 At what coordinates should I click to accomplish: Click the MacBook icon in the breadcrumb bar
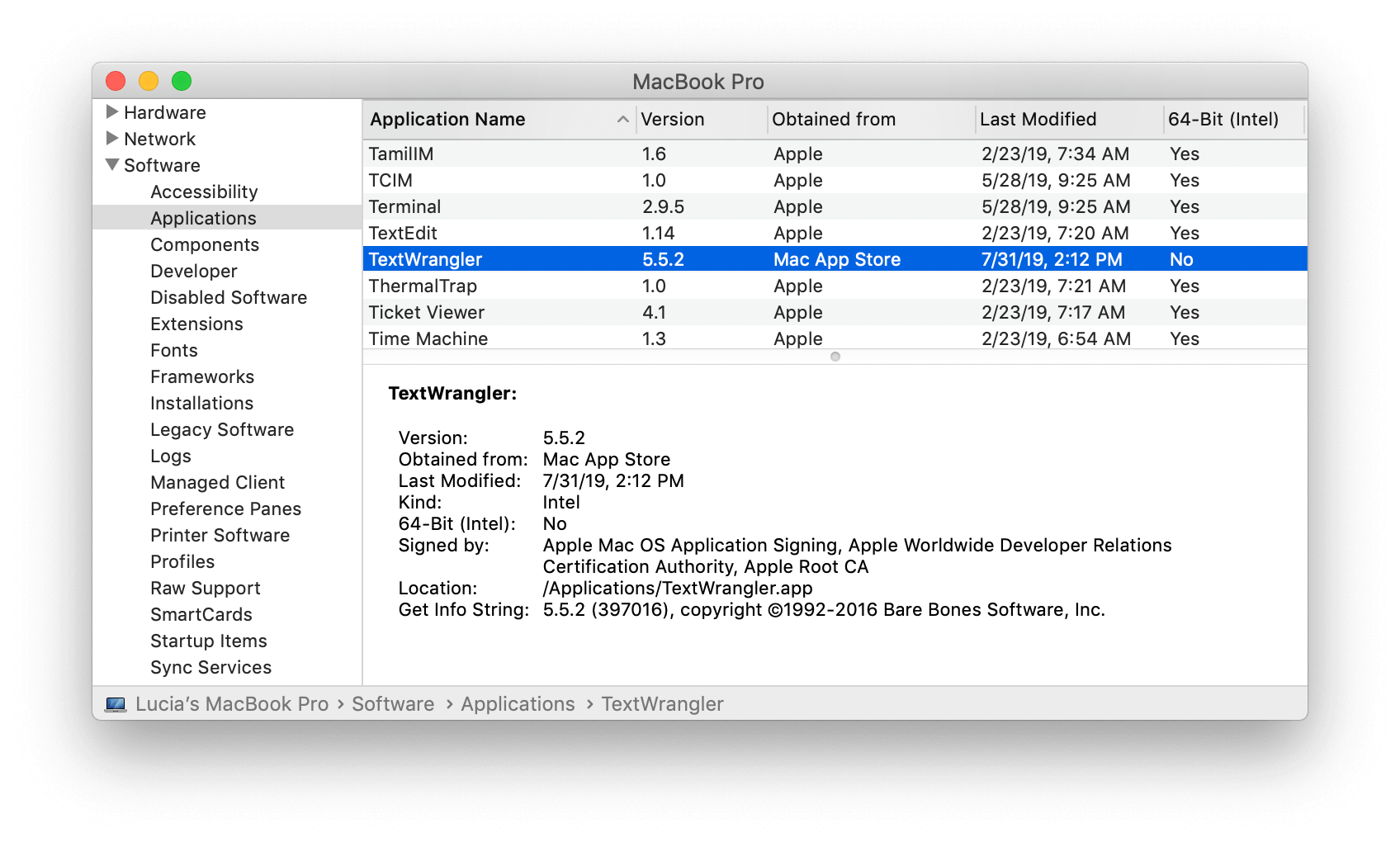(116, 703)
